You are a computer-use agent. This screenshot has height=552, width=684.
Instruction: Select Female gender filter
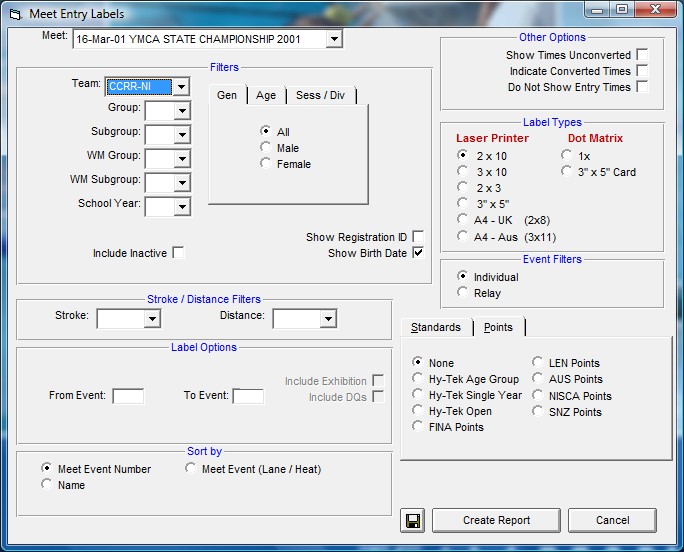click(265, 164)
